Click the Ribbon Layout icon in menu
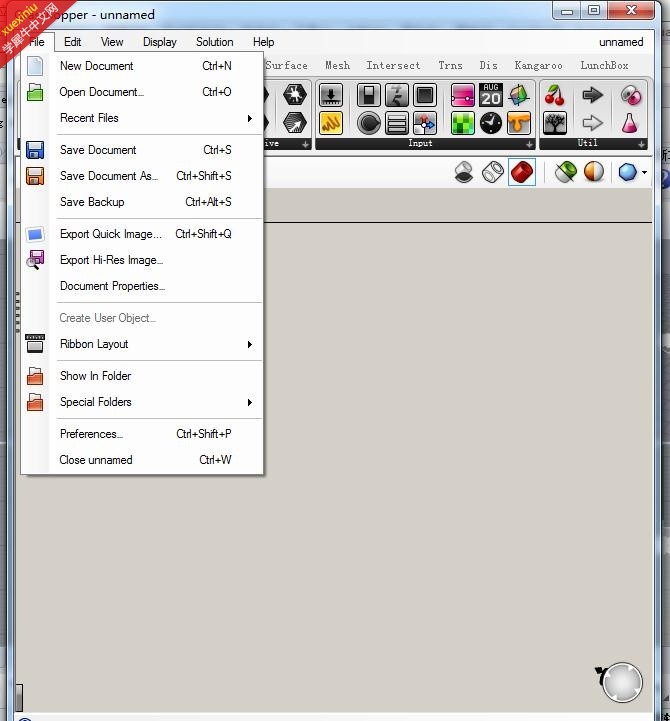Viewport: 670px width, 721px height. (x=35, y=344)
